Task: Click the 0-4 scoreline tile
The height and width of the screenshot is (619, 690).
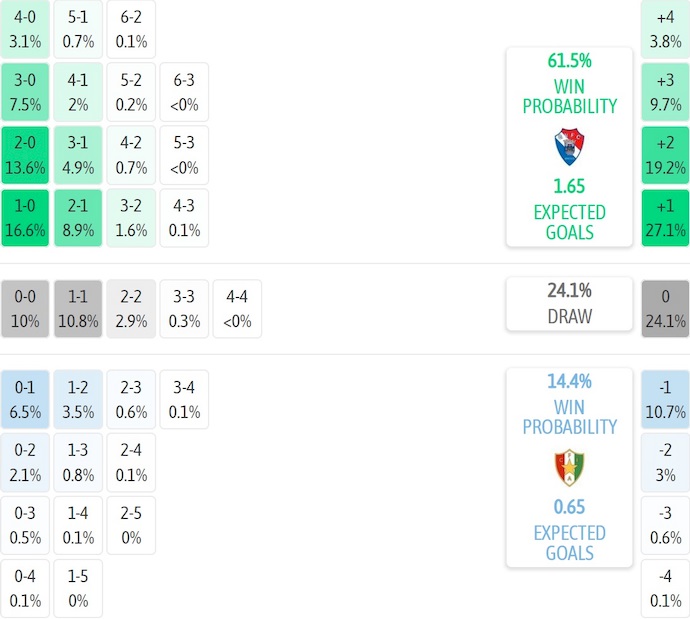Action: (x=26, y=589)
